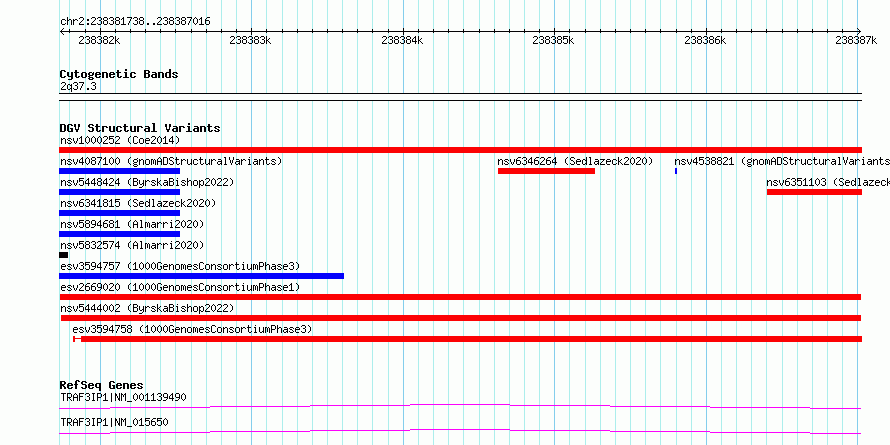Screen dimensions: 890x445
Task: Open nsv5448424 (ByrskaBishop2022) label
Action: pos(147,183)
